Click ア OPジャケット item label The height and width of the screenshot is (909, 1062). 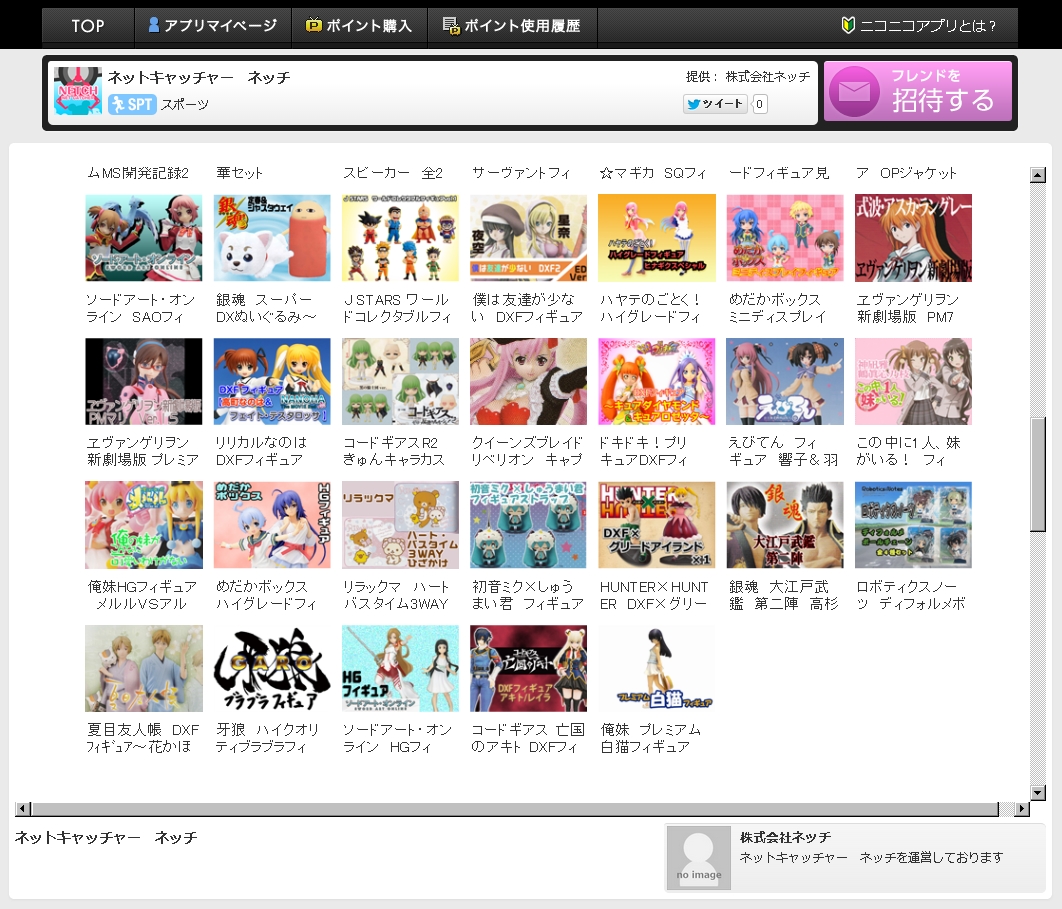pos(906,173)
